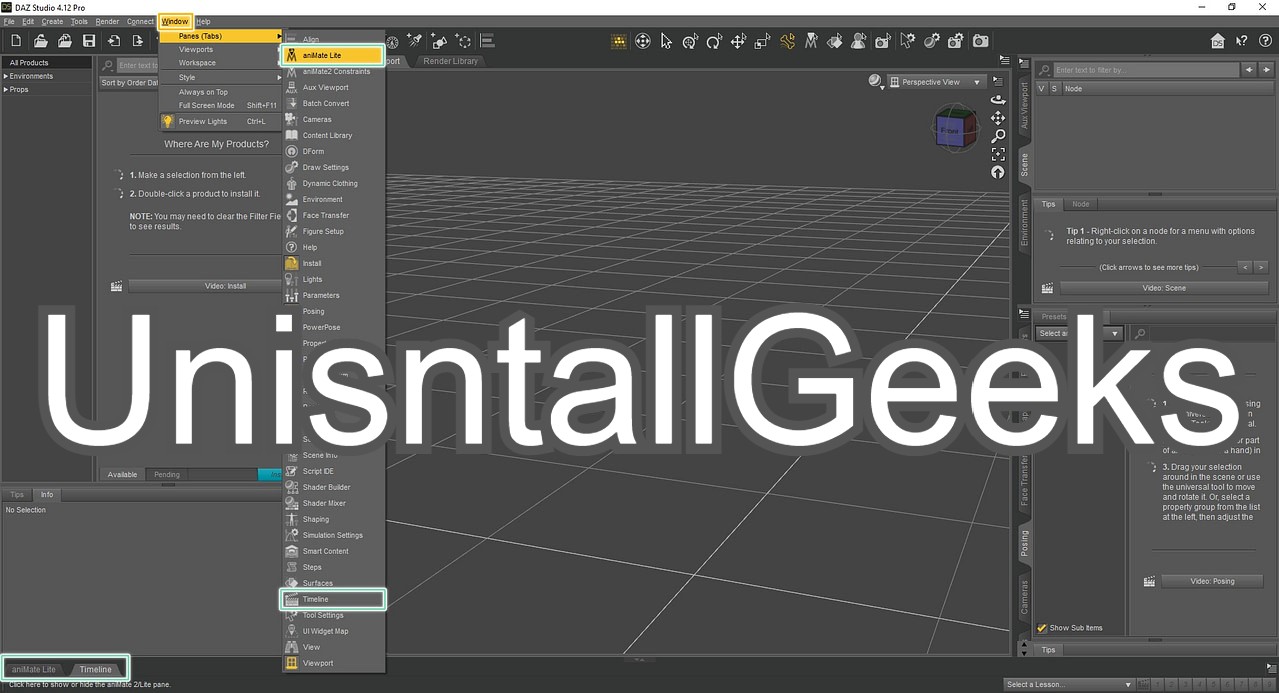Click the DS home icon in top-right
The image size is (1279, 693).
click(x=1217, y=41)
